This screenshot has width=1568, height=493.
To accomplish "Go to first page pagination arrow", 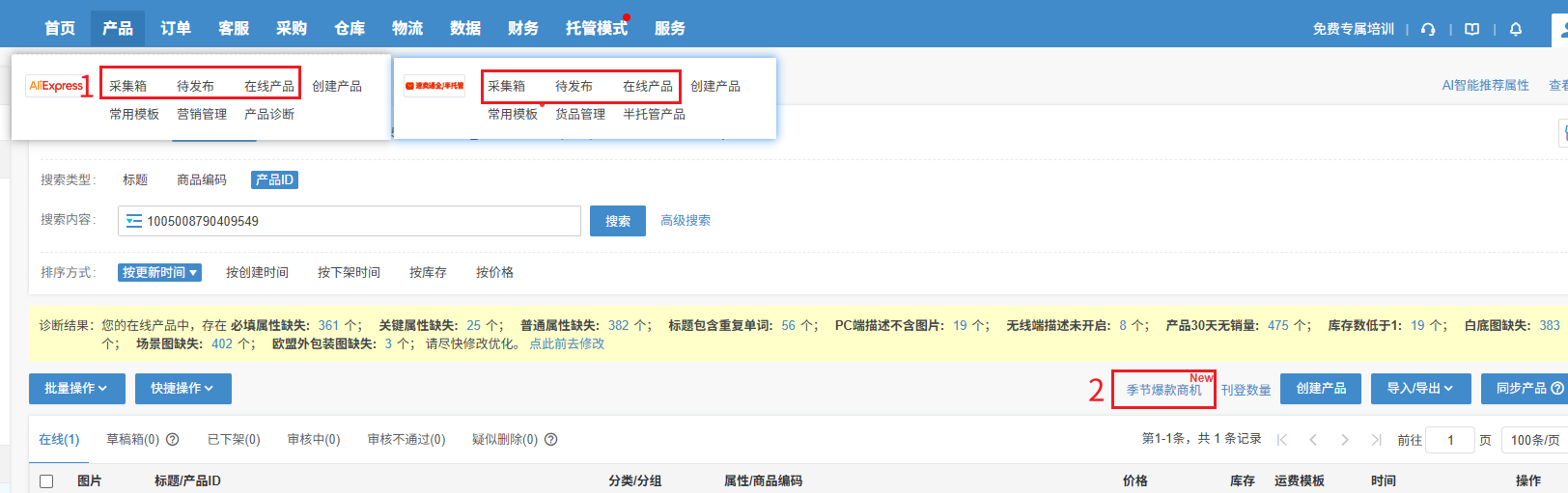I will pos(1282,440).
